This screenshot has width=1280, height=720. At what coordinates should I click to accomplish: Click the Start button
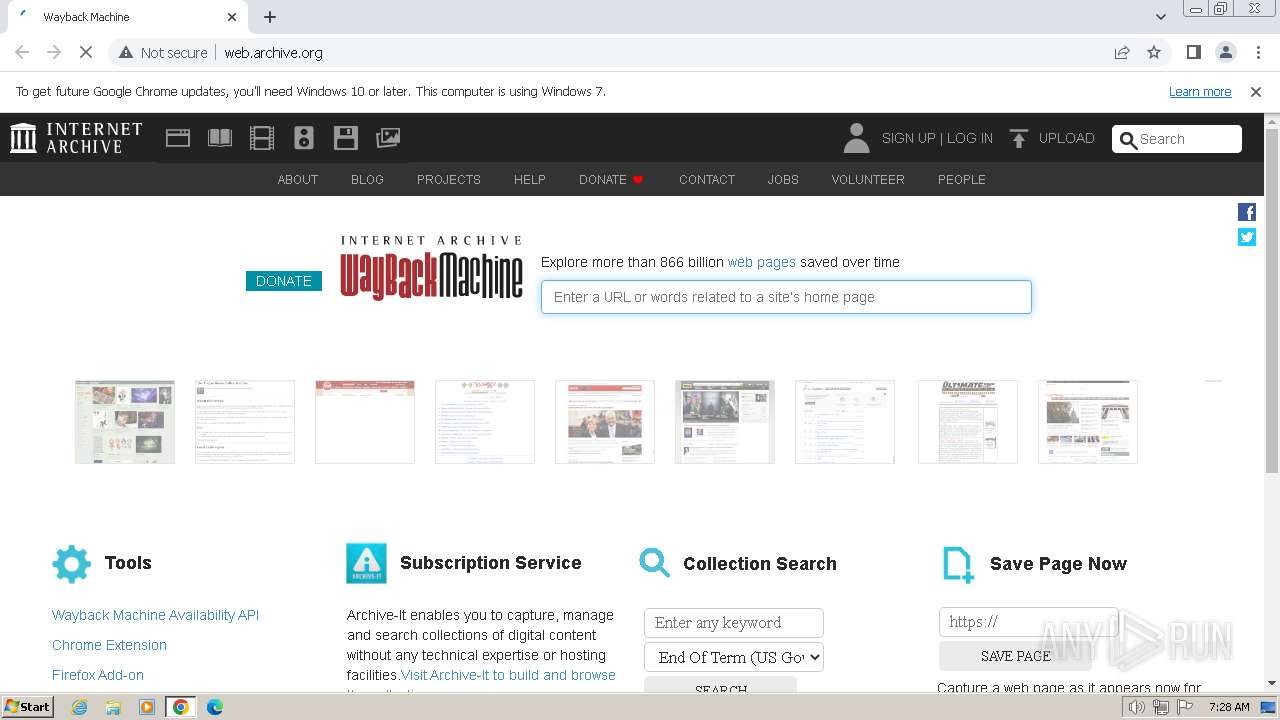pyautogui.click(x=27, y=707)
